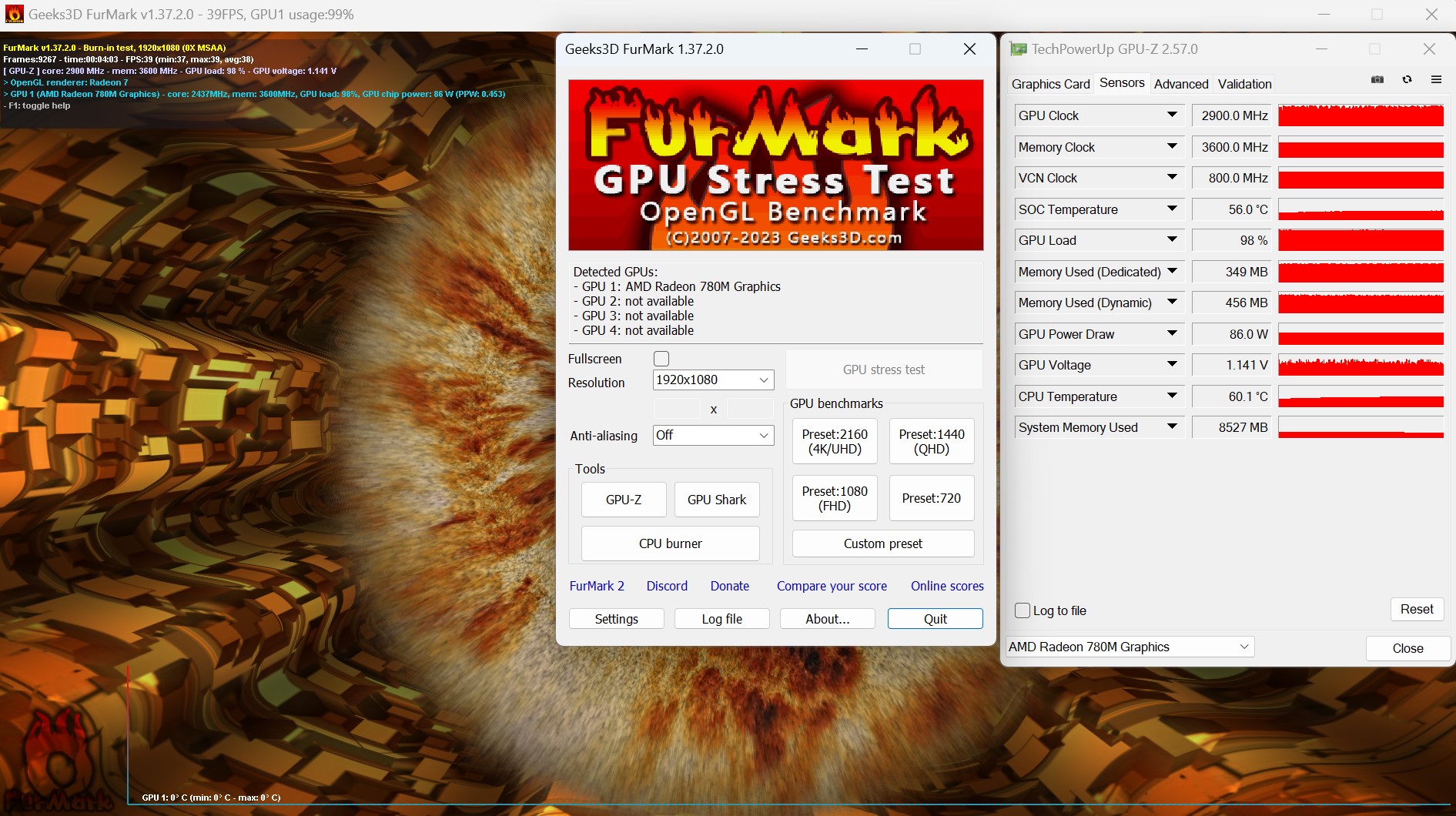Screen dimensions: 1456x816
Task: Enable the Fullscreen checkbox
Action: point(661,359)
